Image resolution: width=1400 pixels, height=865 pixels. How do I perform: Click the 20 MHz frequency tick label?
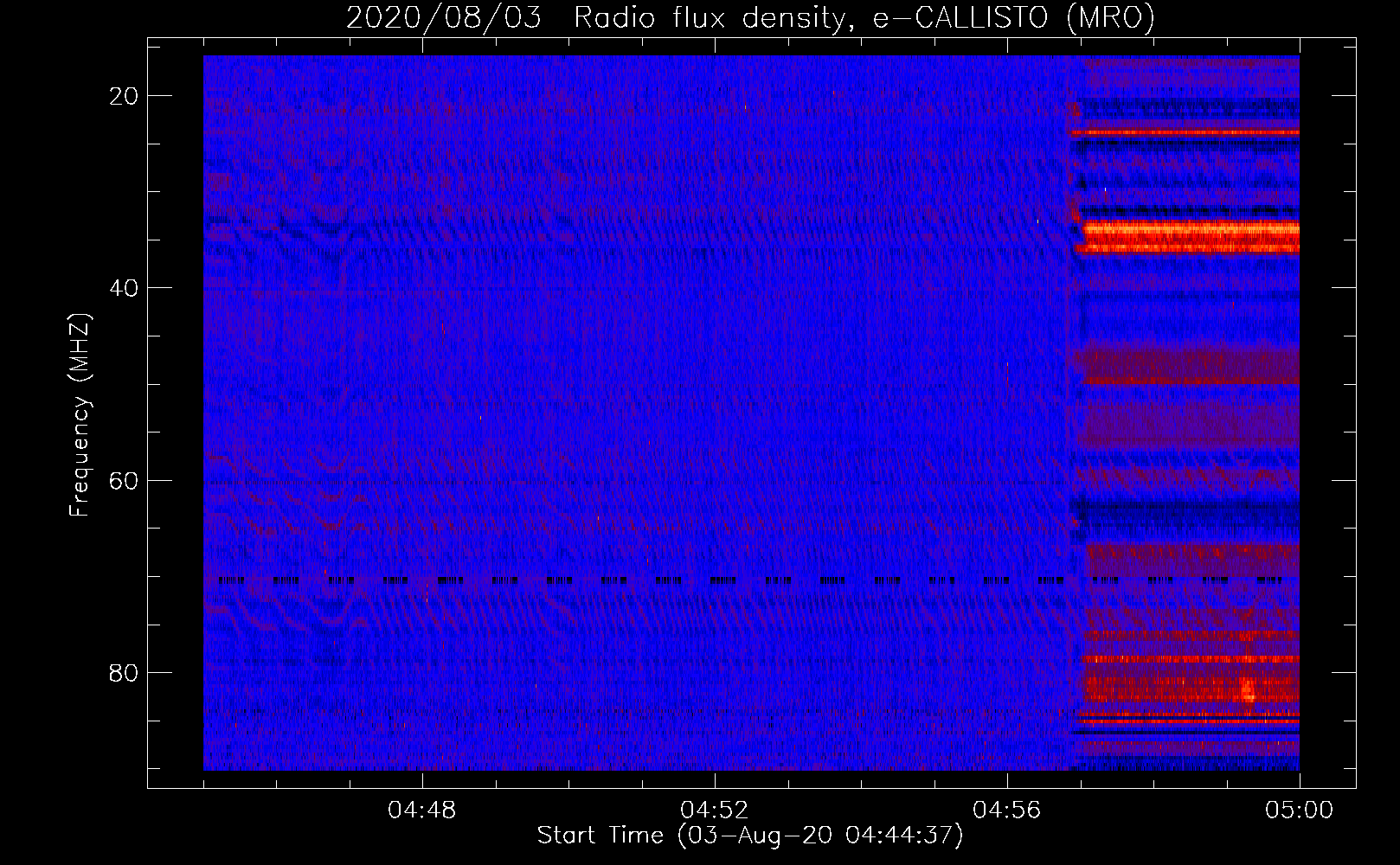125,96
